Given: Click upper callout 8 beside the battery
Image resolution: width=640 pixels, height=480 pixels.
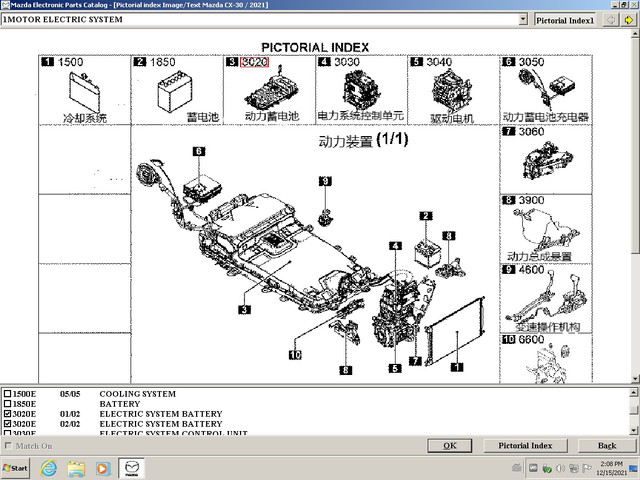Looking at the screenshot, I should pyautogui.click(x=449, y=236).
